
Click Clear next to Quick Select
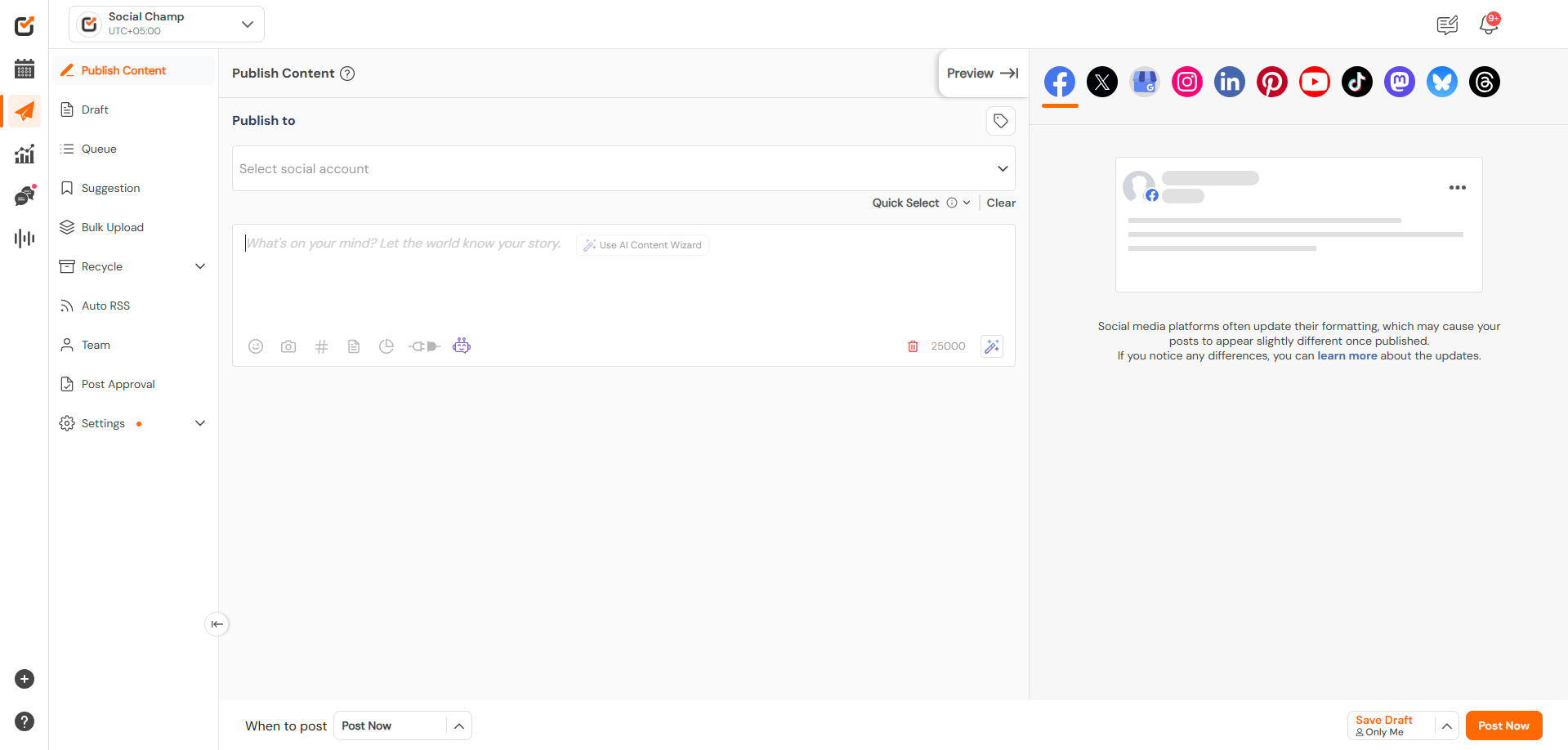(x=1001, y=203)
